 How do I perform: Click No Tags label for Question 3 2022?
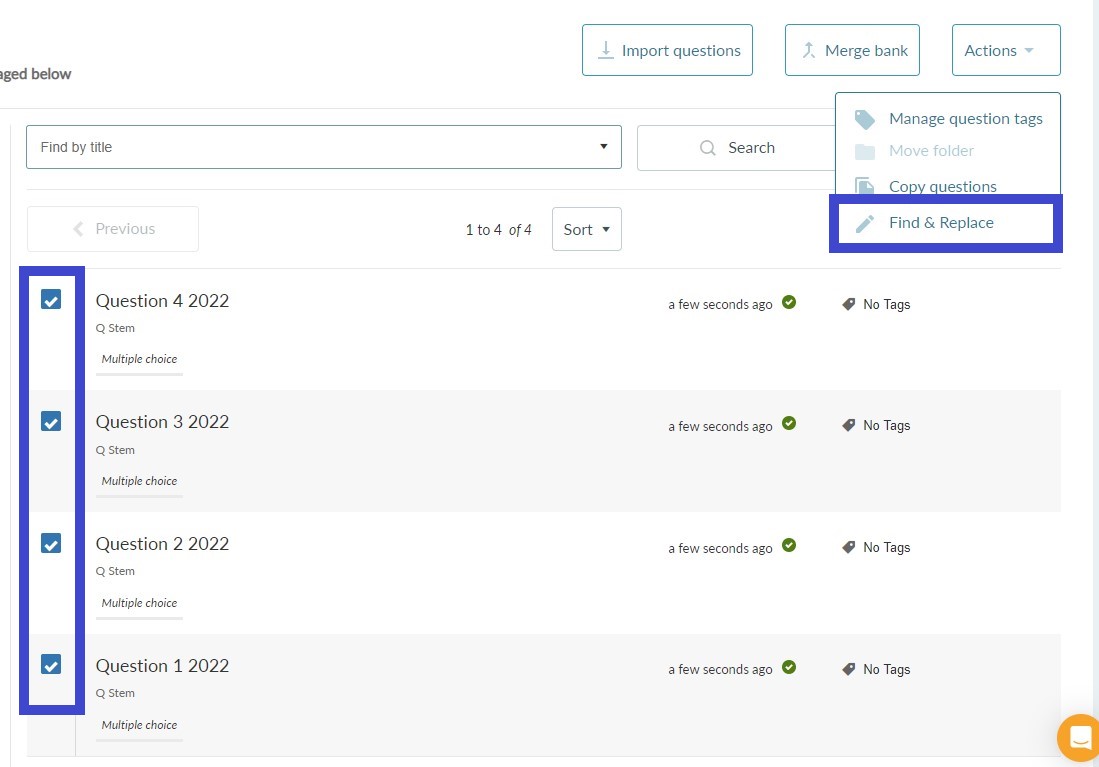pyautogui.click(x=887, y=426)
